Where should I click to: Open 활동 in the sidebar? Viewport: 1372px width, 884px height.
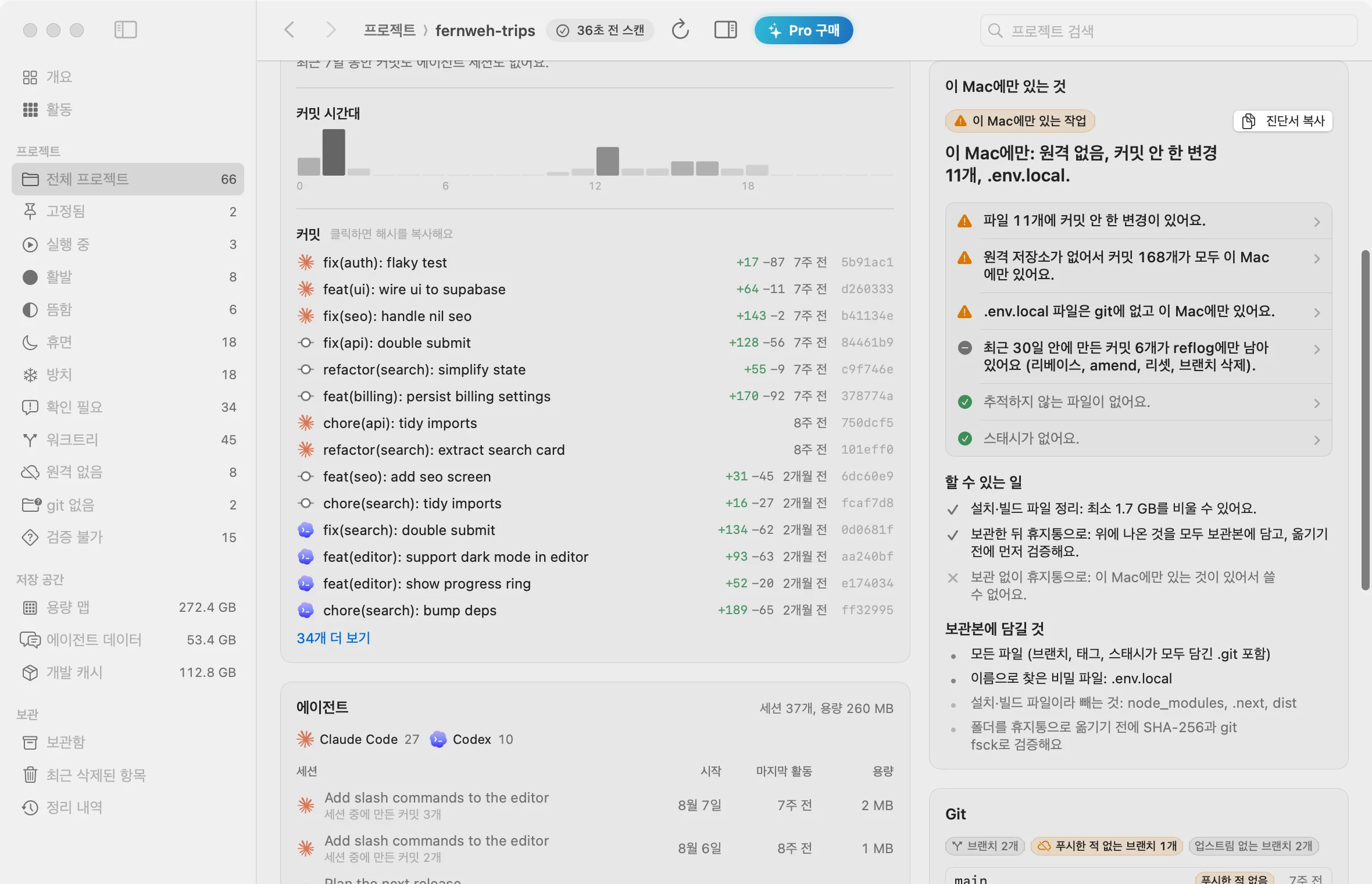click(x=128, y=109)
